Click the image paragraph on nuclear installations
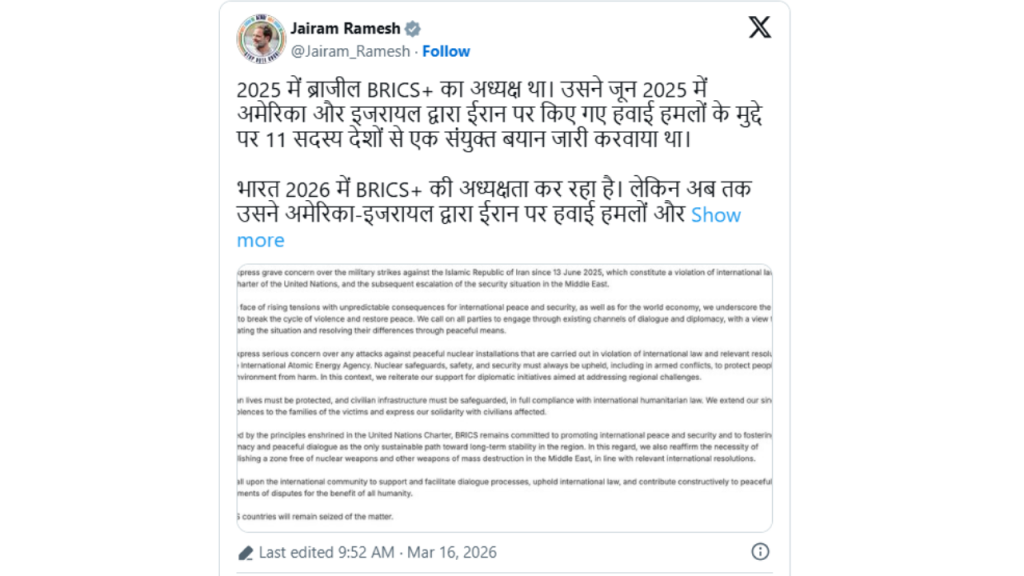 click(504, 365)
